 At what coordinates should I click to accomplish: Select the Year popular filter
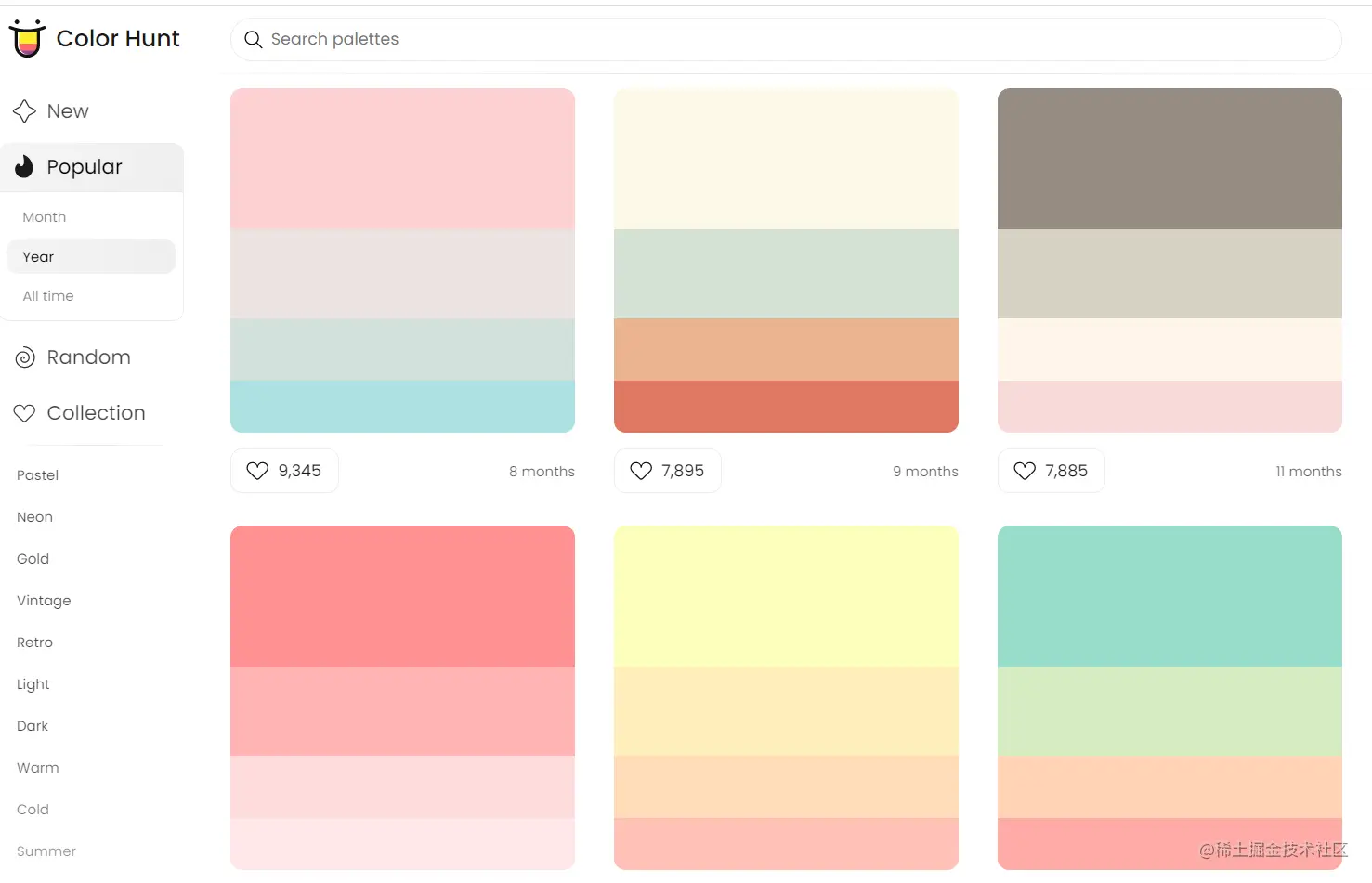tap(91, 256)
